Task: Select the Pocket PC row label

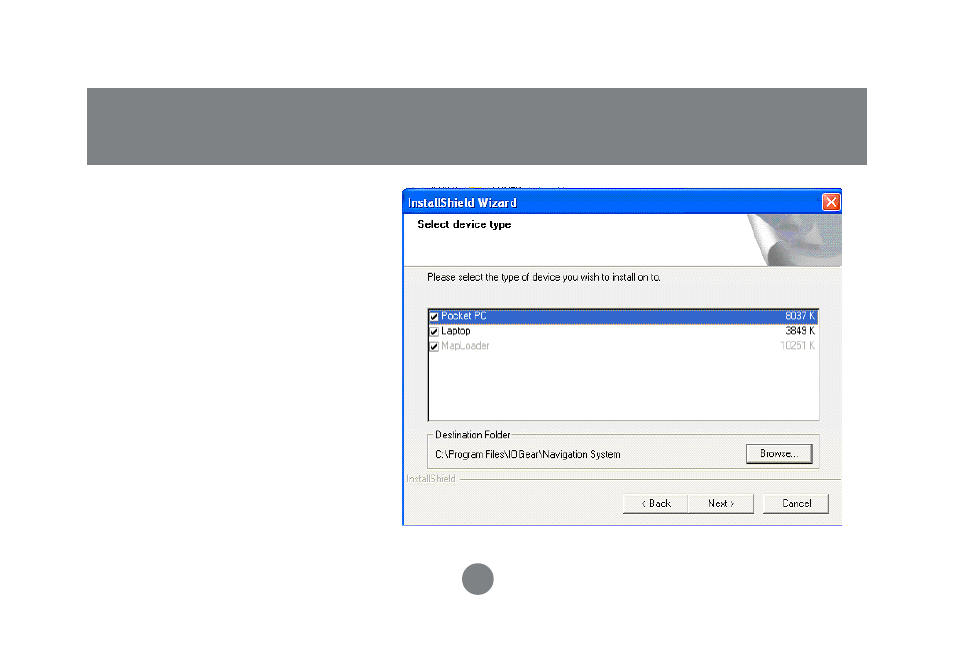Action: pos(464,316)
